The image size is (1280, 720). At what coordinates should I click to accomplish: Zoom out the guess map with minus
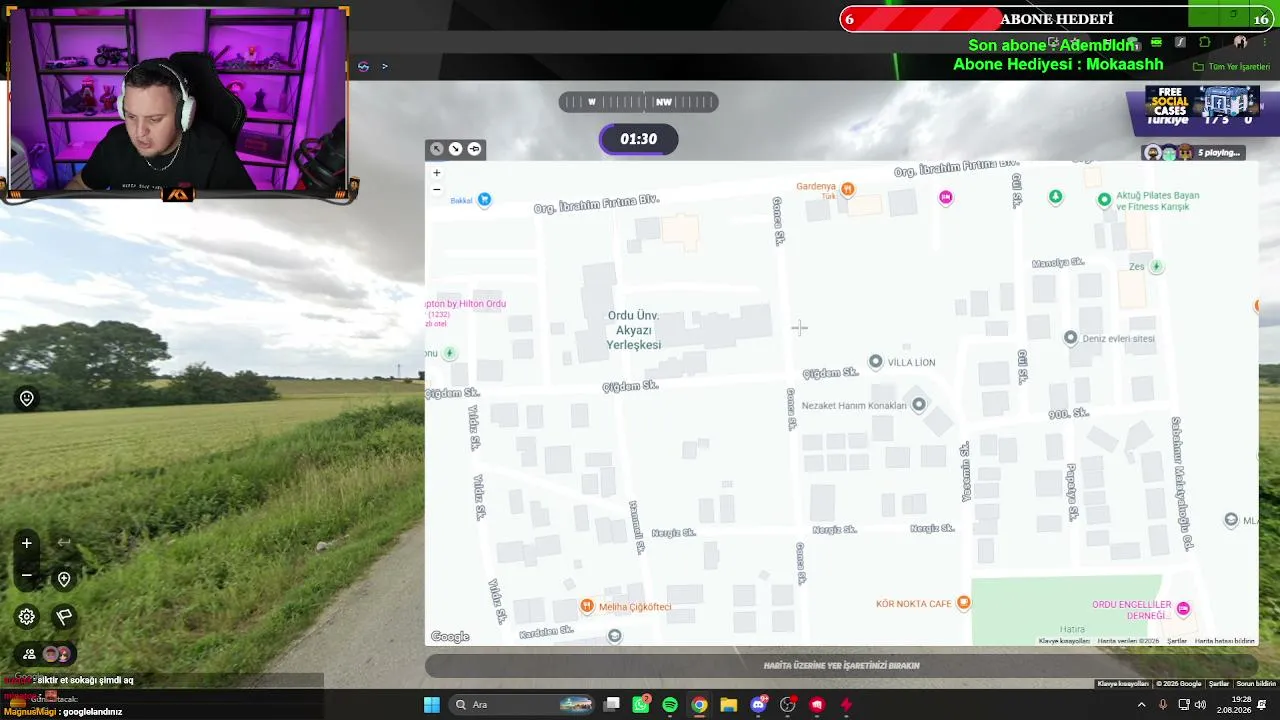436,189
